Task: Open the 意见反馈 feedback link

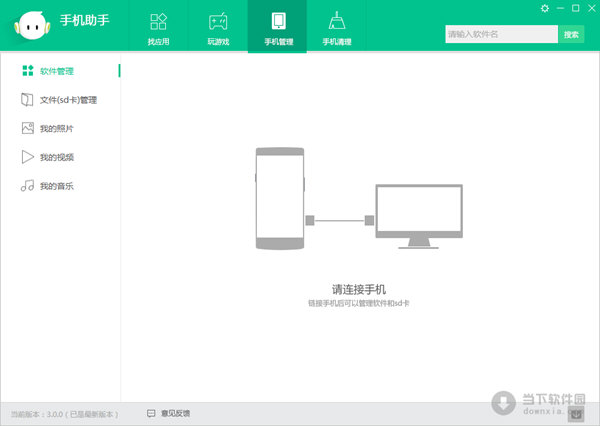Action: (x=175, y=413)
